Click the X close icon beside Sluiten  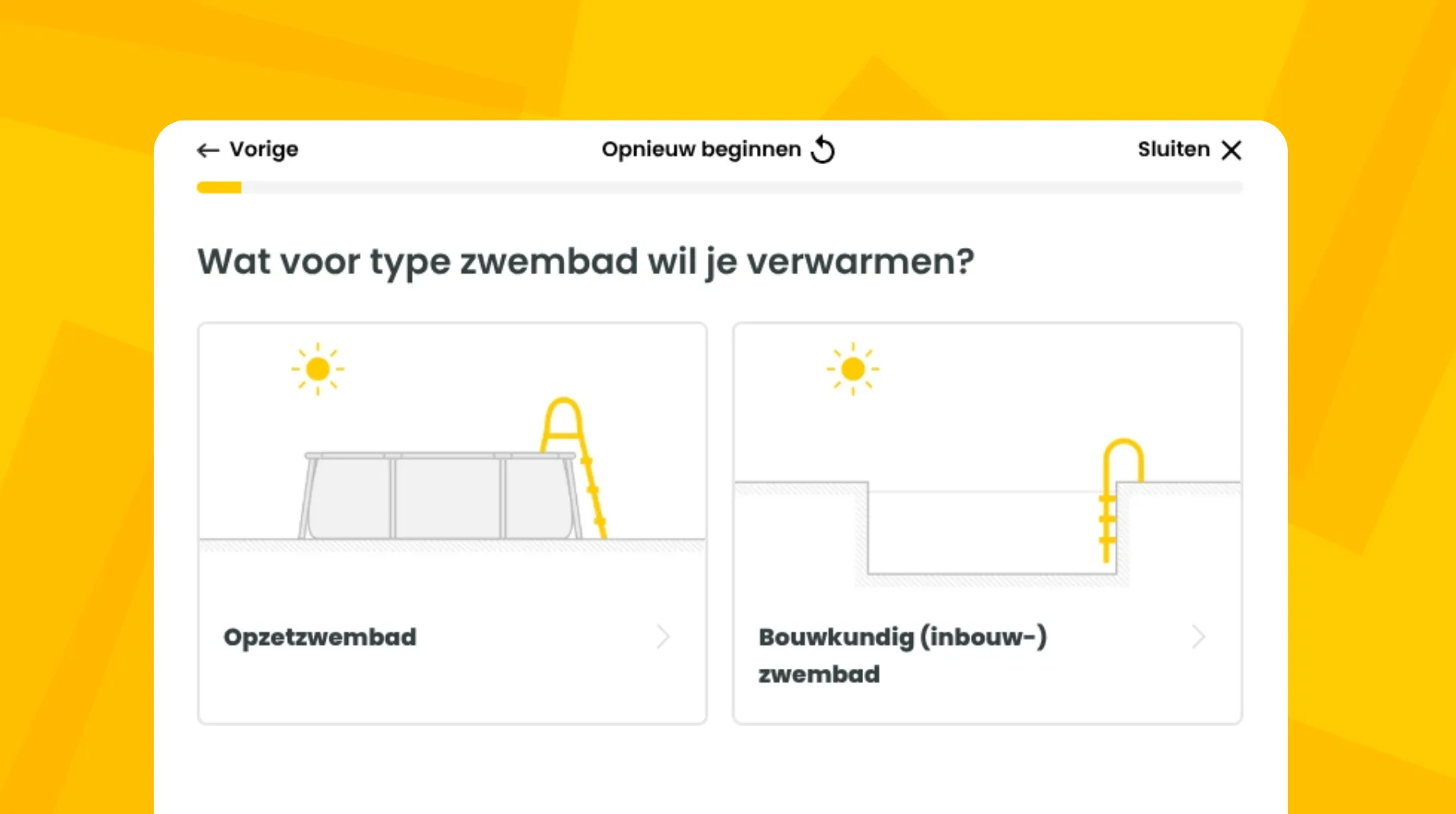tap(1232, 150)
